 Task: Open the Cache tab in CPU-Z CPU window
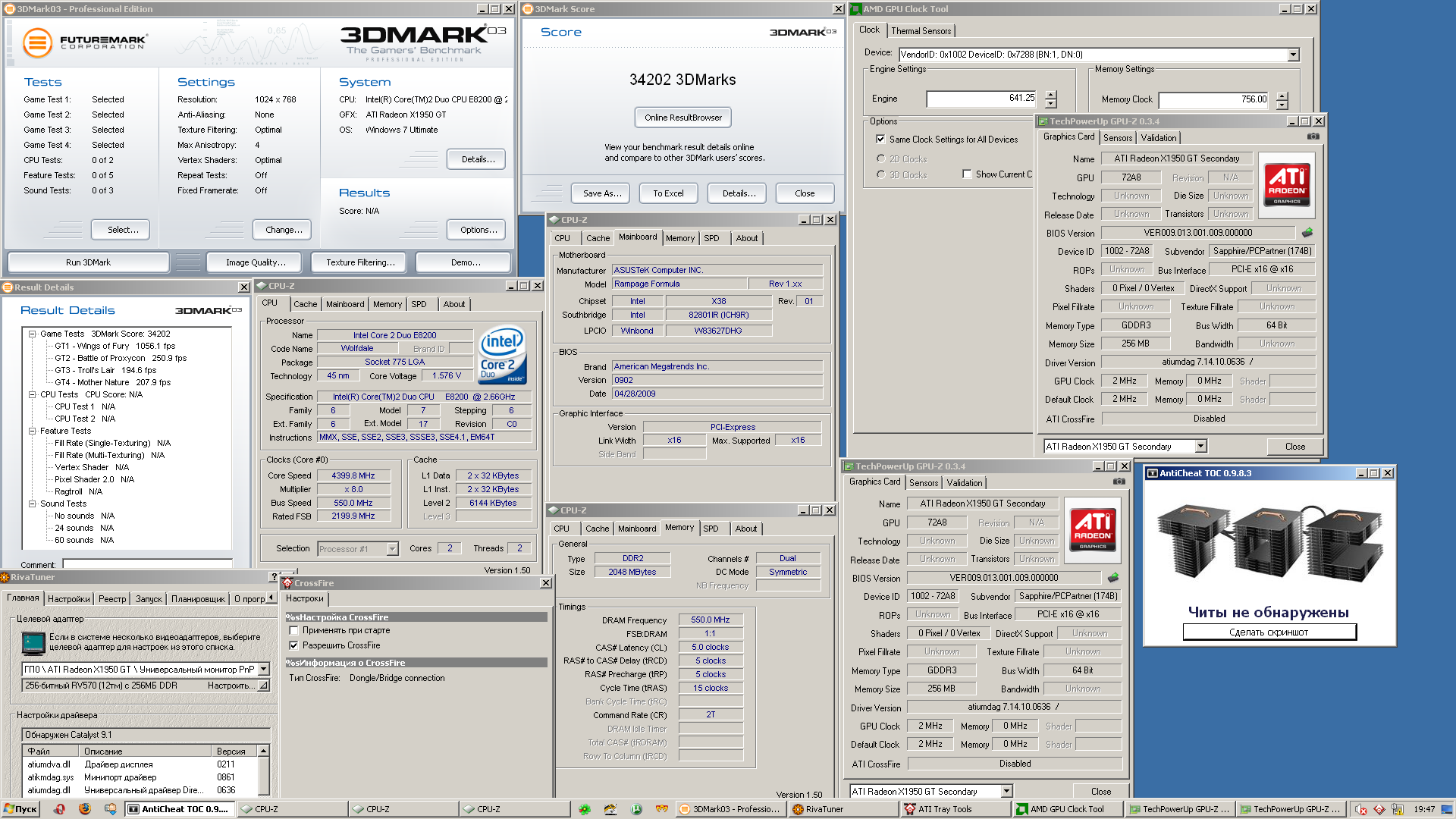click(305, 304)
